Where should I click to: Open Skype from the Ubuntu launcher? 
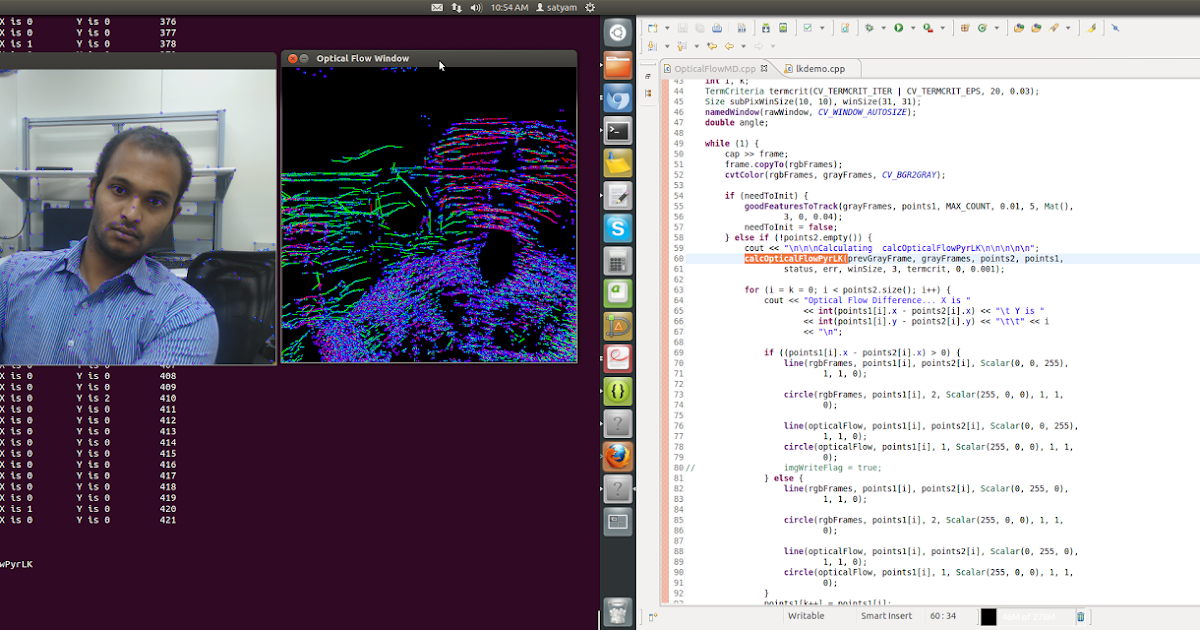tap(617, 228)
